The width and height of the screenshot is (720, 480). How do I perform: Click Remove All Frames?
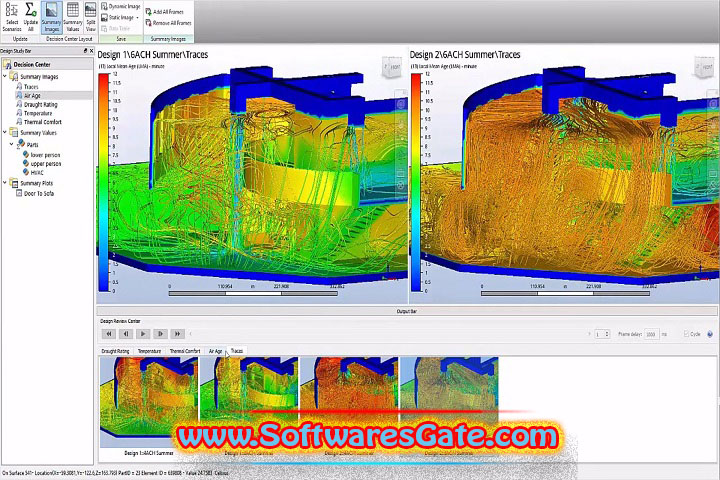point(169,23)
